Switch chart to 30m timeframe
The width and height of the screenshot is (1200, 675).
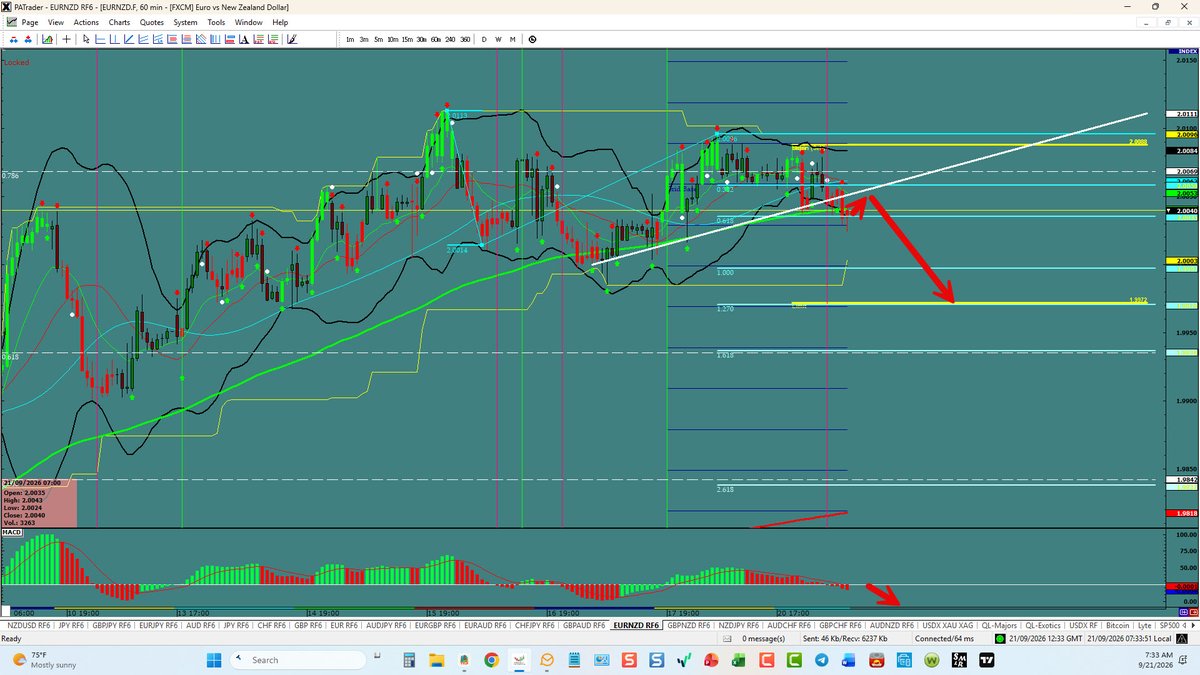coord(422,39)
